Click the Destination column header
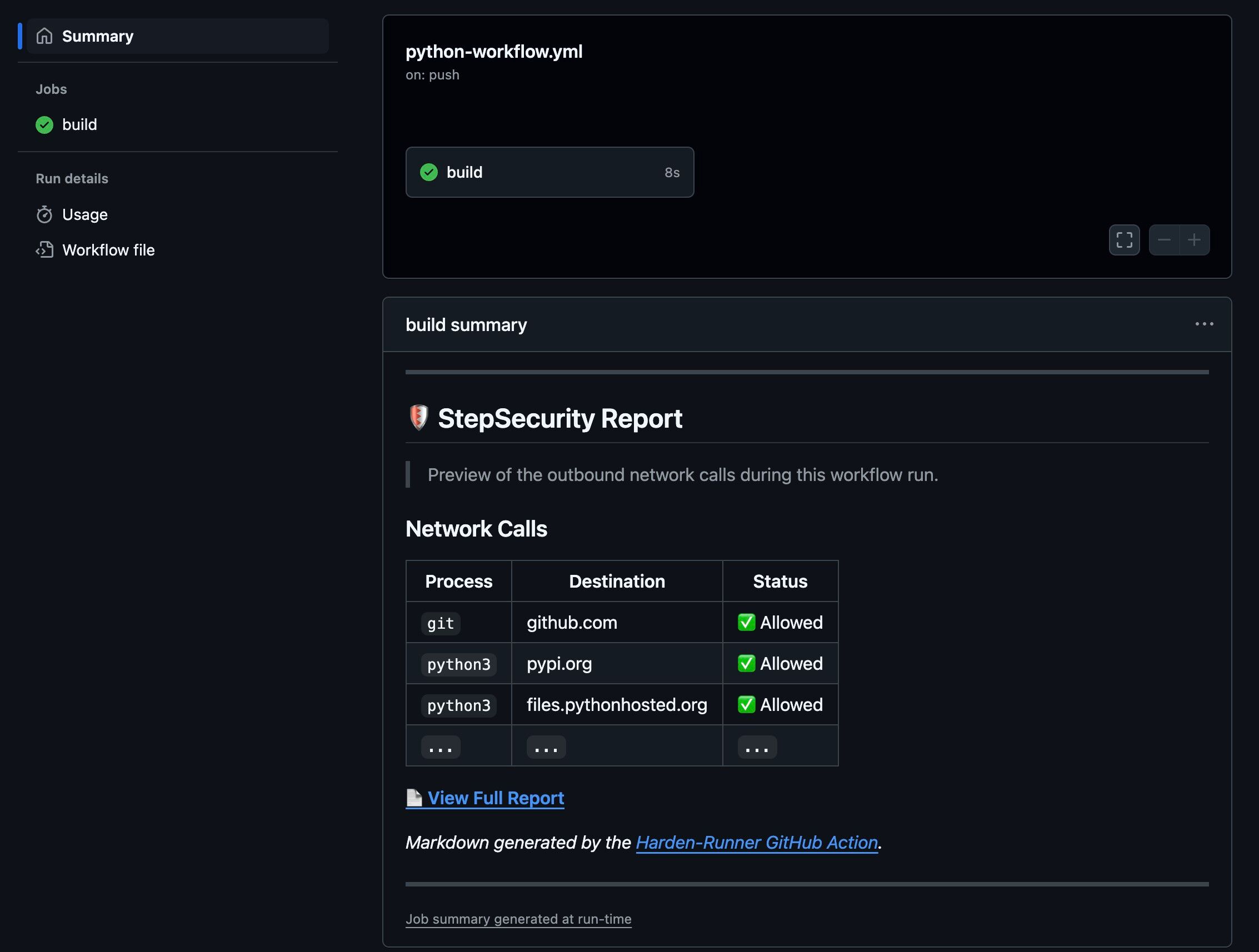 (617, 581)
